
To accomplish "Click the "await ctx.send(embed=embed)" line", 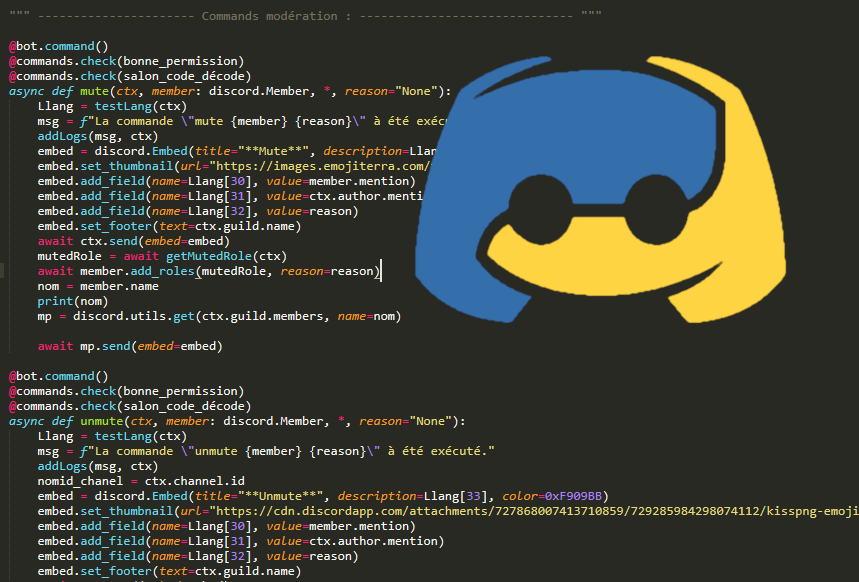I will click(134, 241).
